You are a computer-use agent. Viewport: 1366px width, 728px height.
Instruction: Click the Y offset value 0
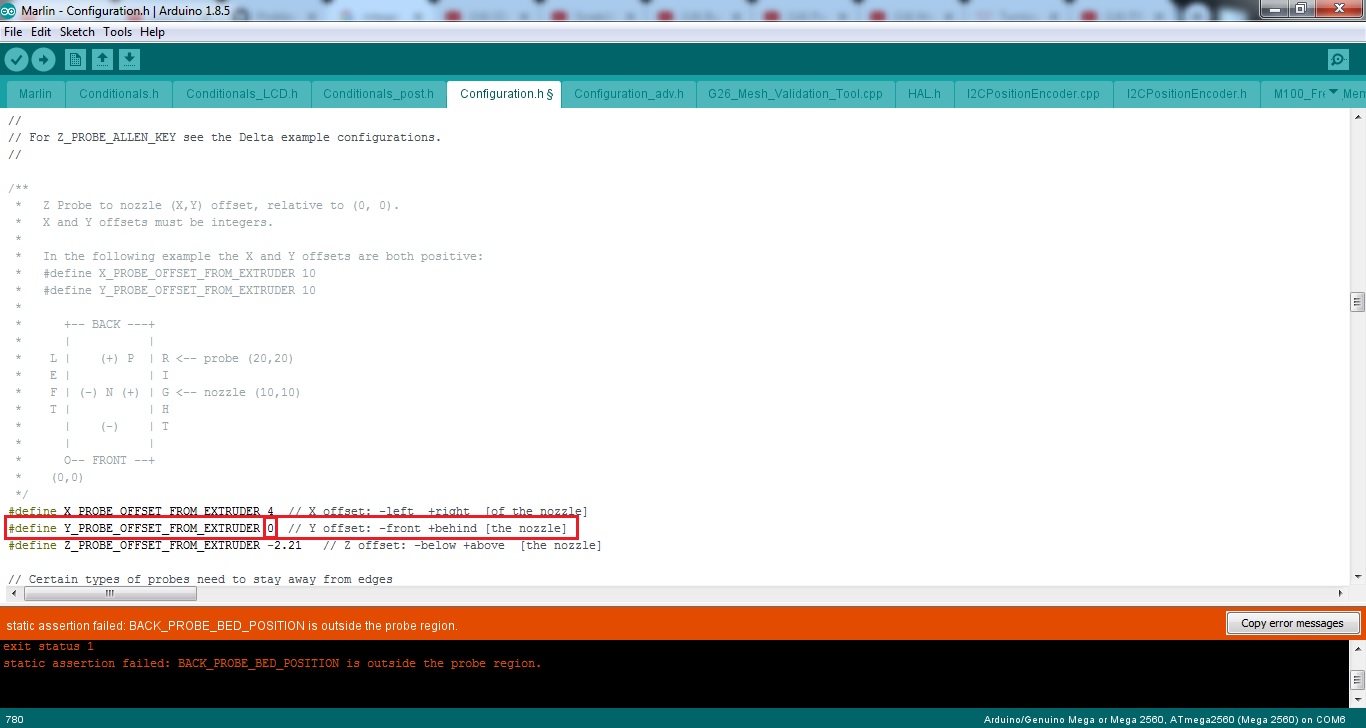click(x=270, y=528)
